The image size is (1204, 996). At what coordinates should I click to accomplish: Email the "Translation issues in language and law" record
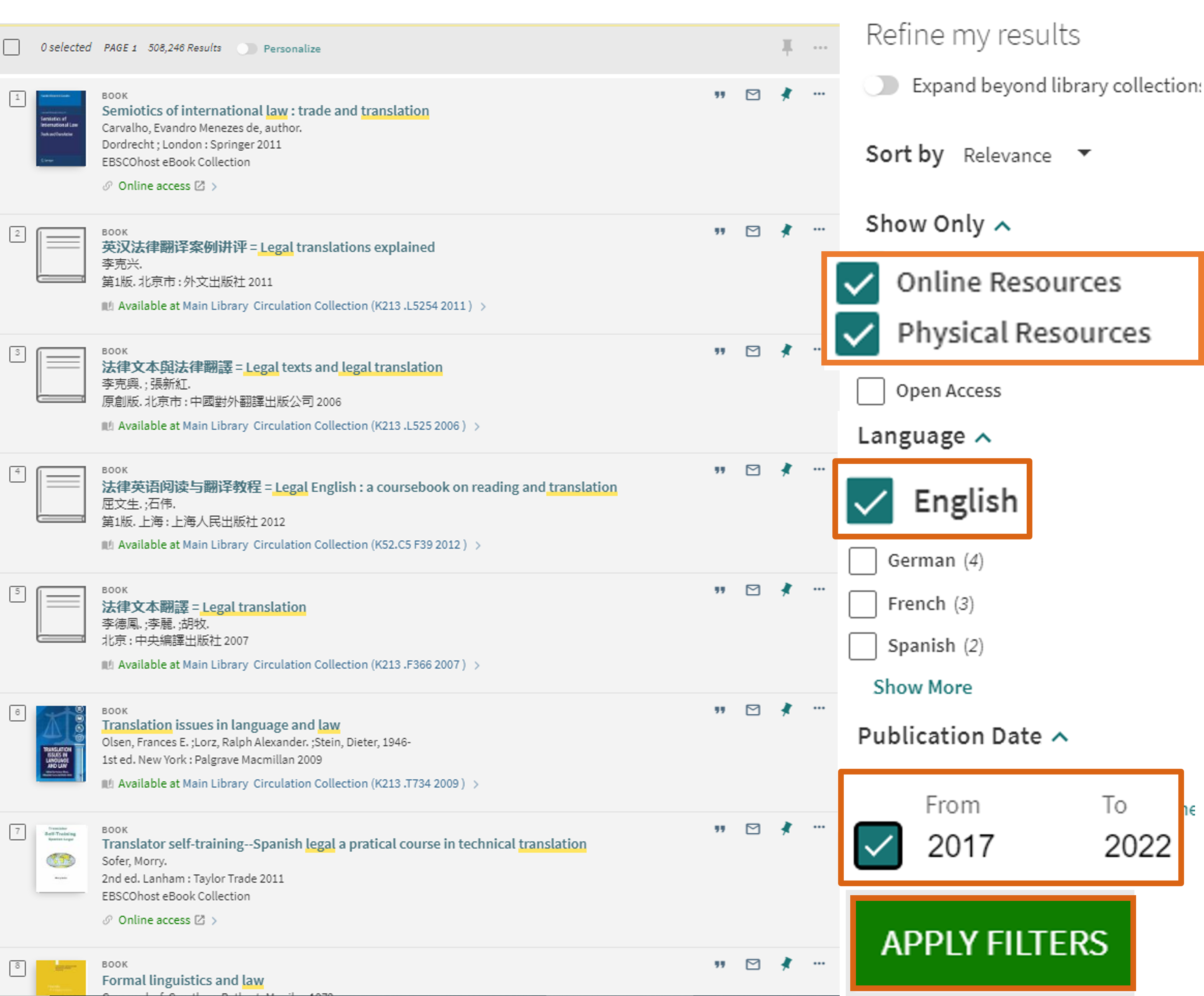coord(752,709)
